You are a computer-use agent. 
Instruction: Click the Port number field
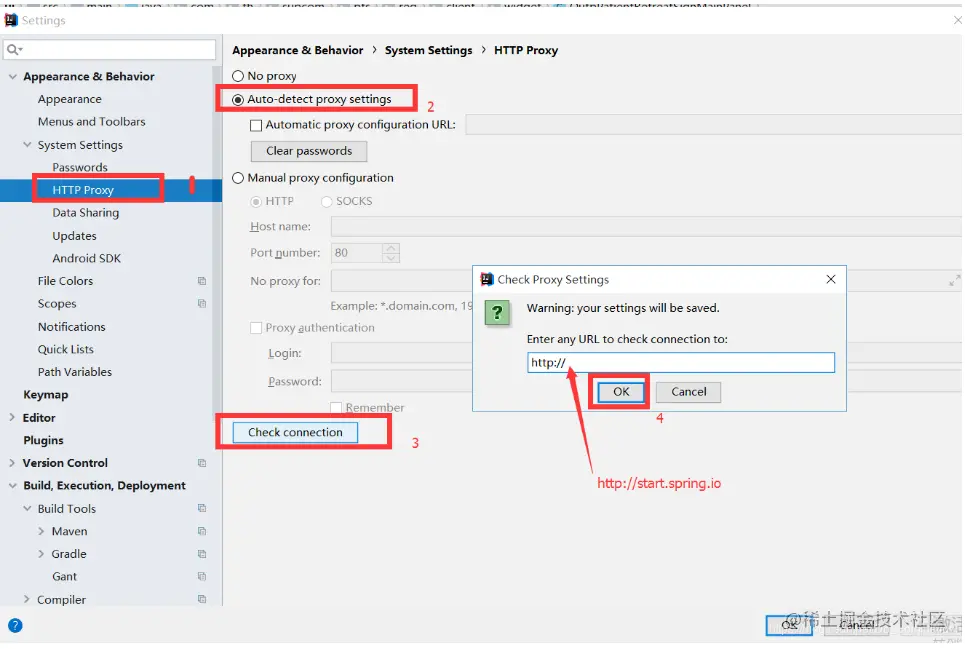click(357, 253)
